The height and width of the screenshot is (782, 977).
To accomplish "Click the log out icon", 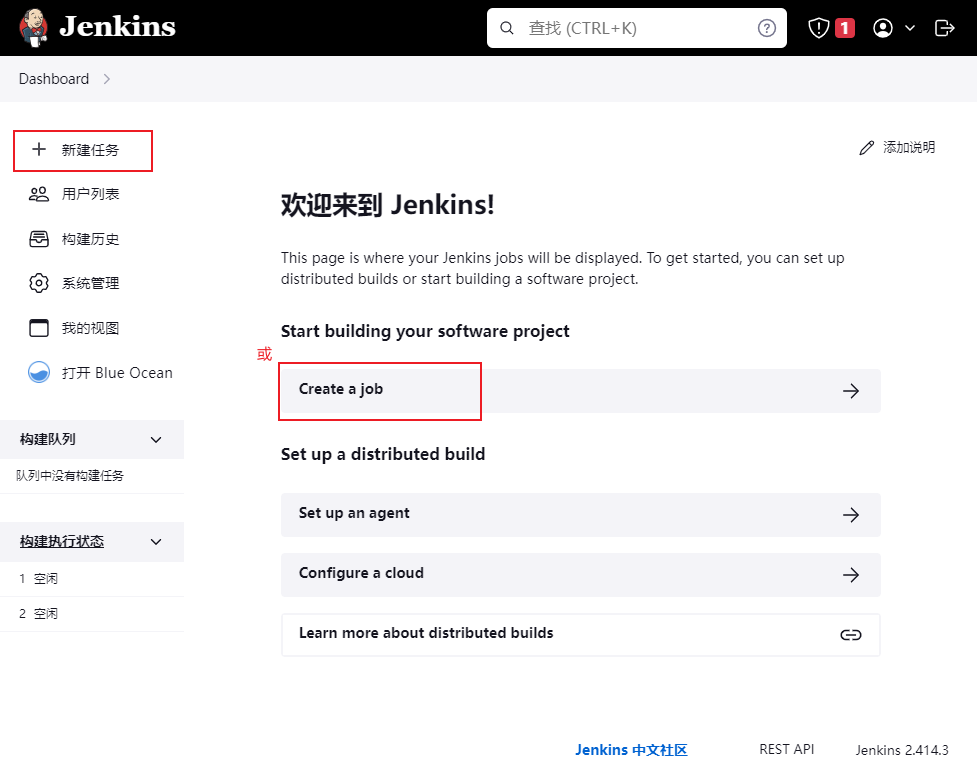I will (x=945, y=28).
